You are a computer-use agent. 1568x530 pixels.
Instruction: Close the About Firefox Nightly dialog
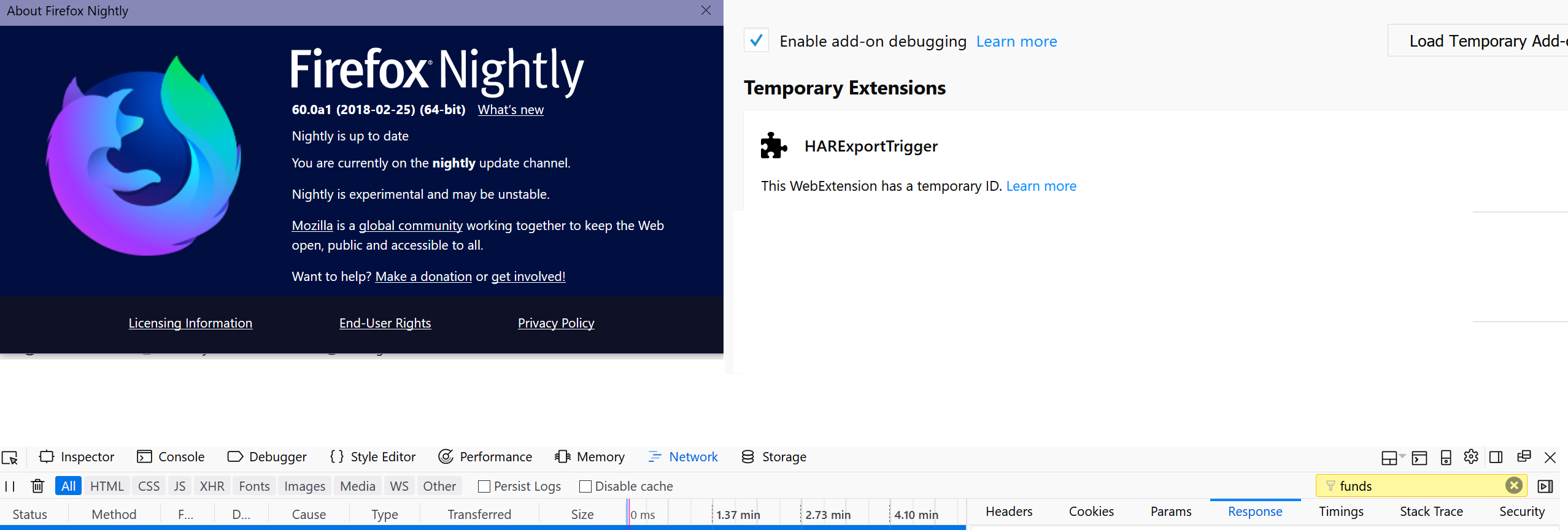tap(706, 10)
